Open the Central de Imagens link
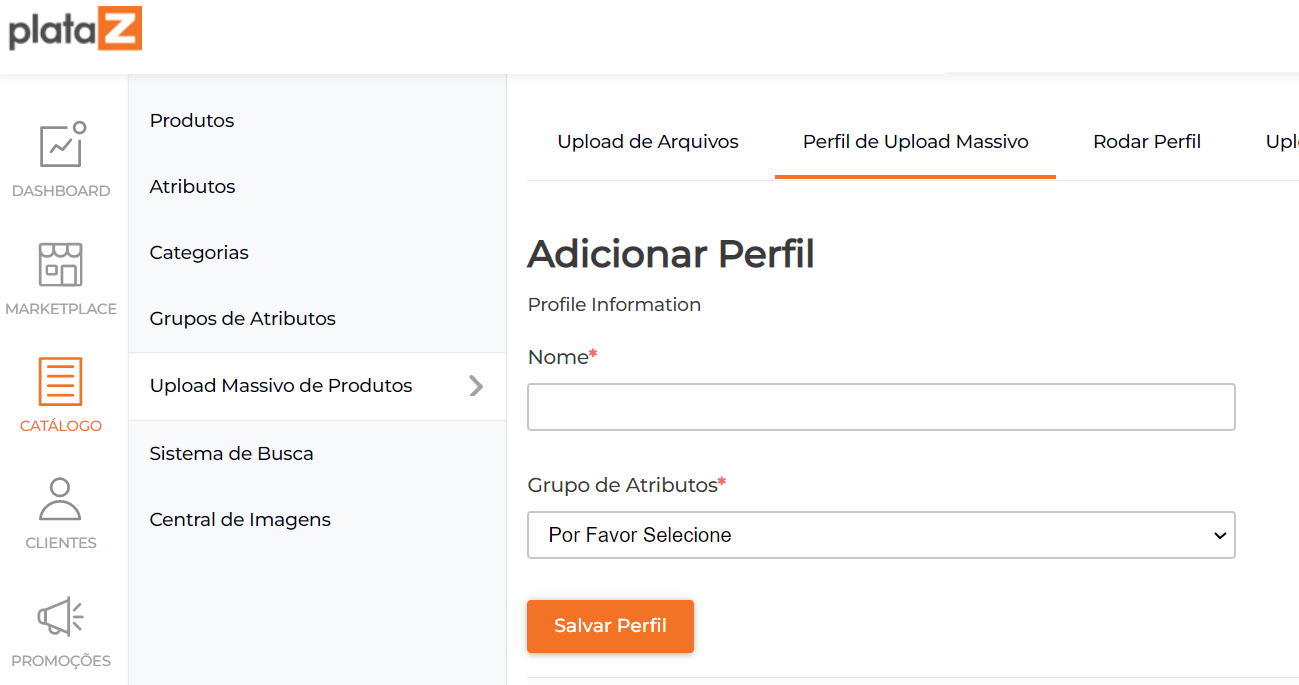This screenshot has width=1299, height=685. pyautogui.click(x=240, y=520)
